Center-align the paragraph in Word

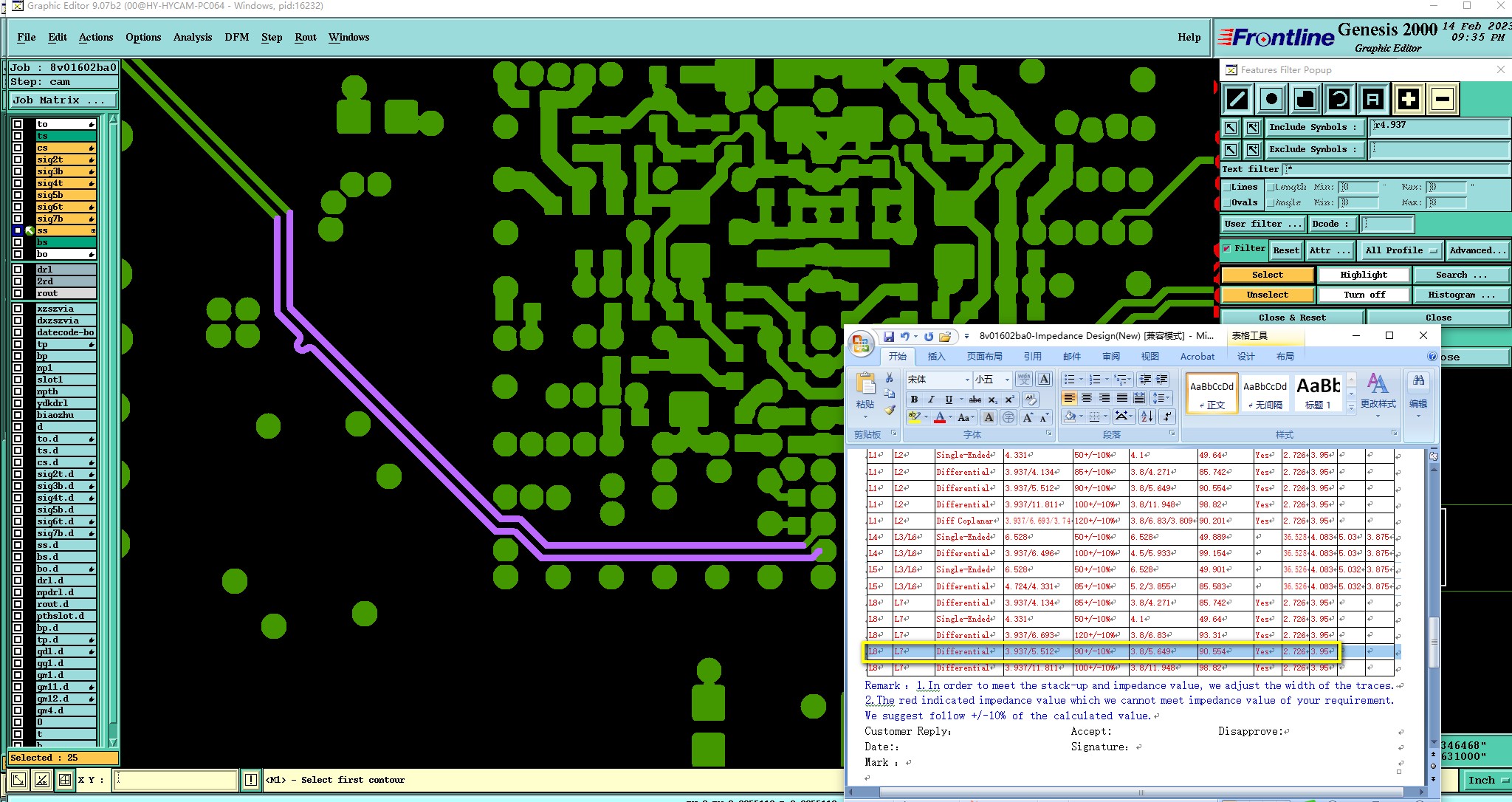[1087, 398]
